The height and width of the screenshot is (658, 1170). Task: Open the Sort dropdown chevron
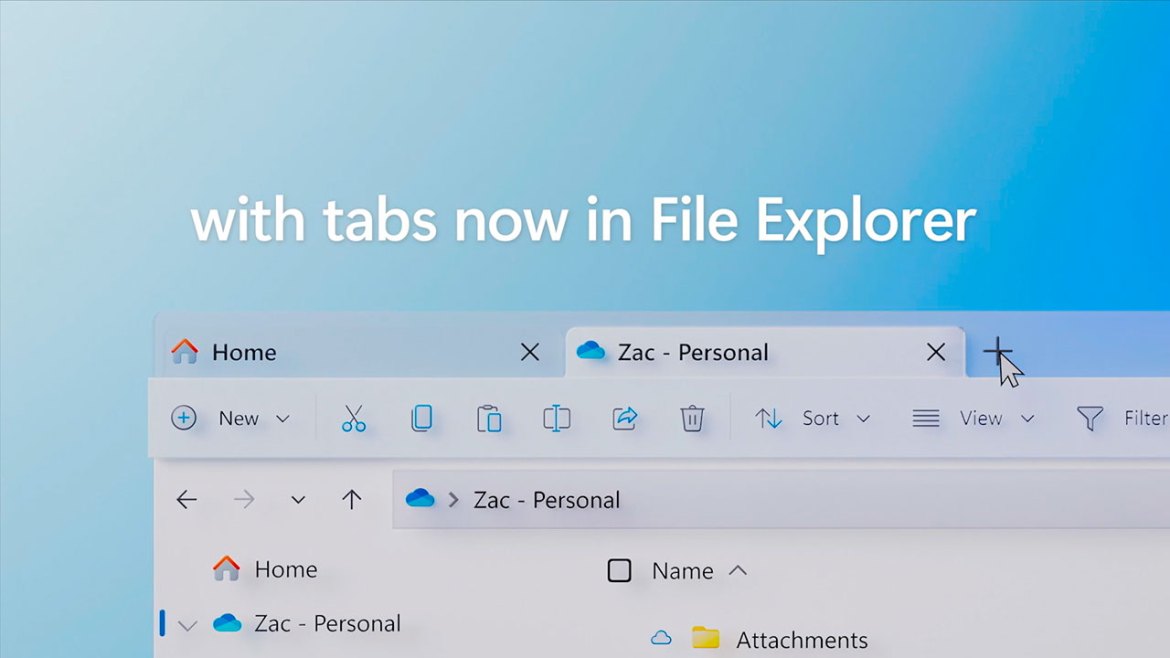point(863,419)
